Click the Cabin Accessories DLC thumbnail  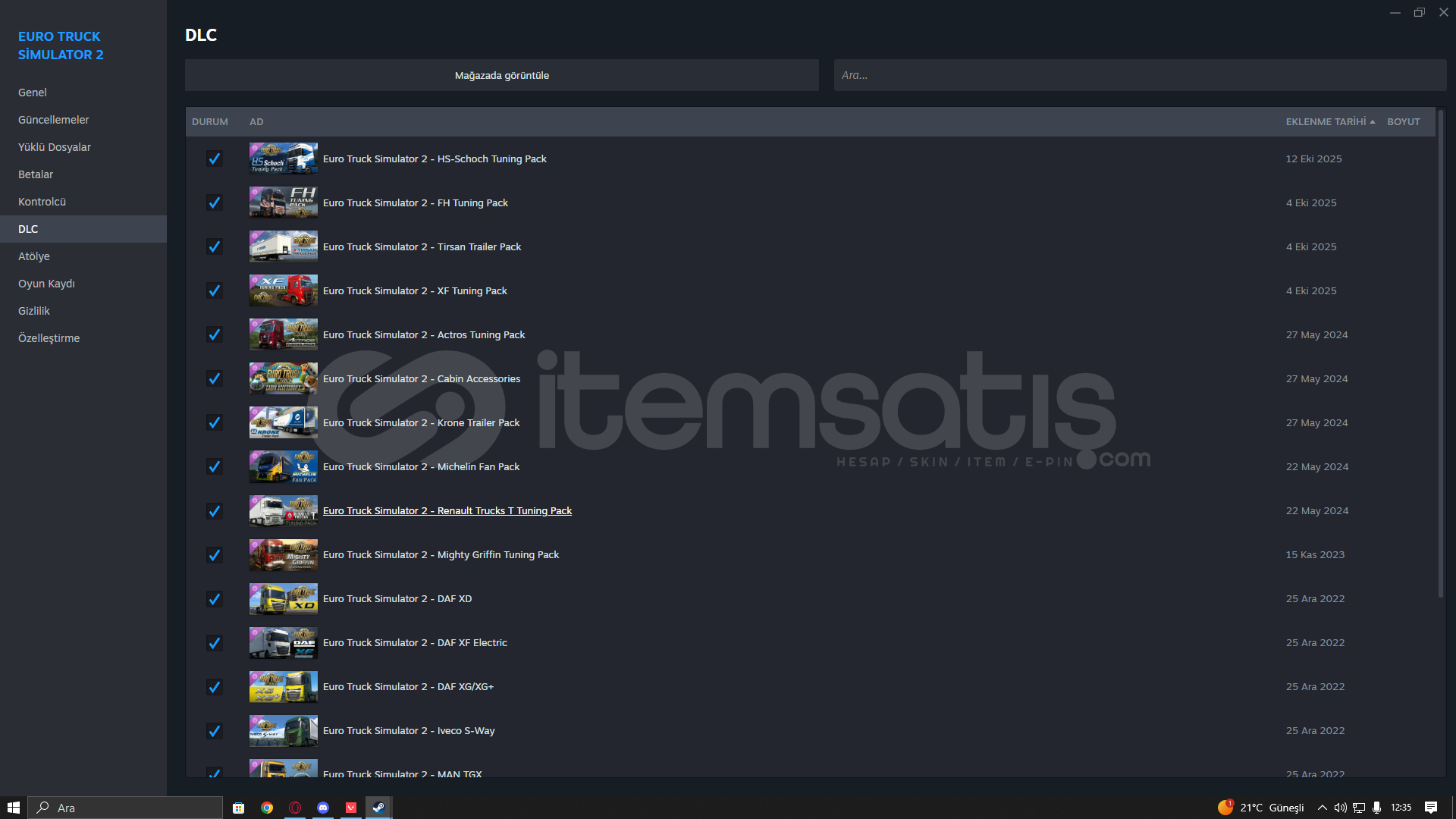(x=283, y=378)
